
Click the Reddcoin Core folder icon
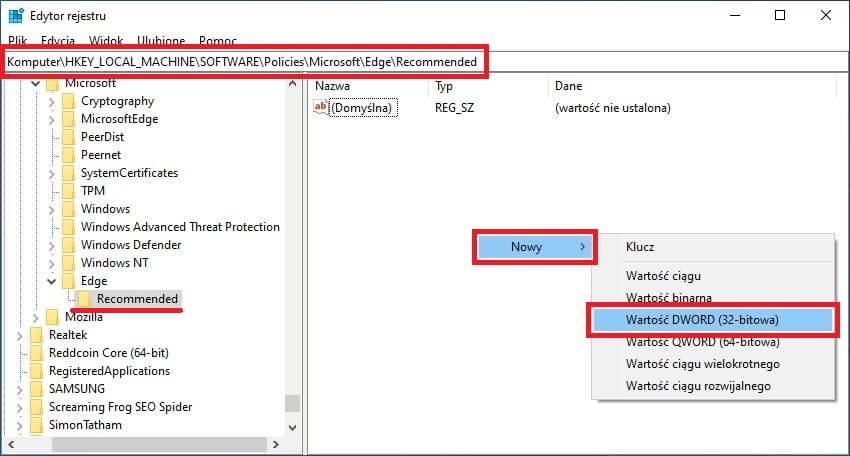coord(36,353)
